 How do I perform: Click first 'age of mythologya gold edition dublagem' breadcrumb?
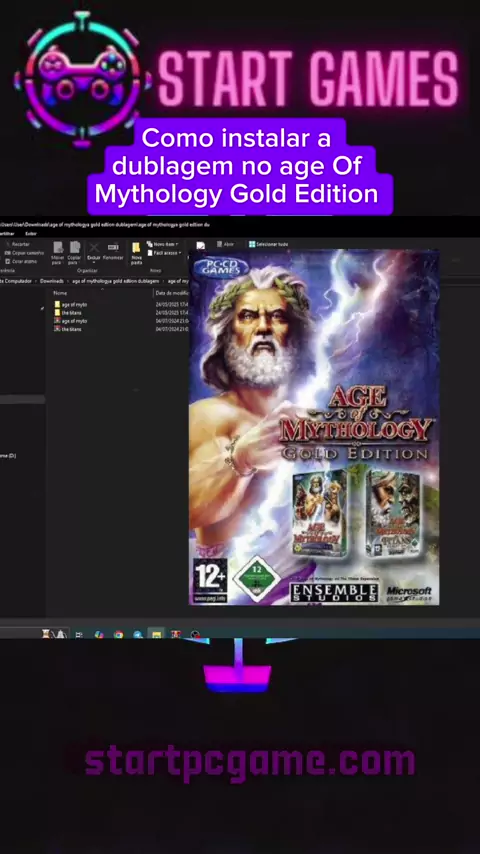(x=116, y=281)
